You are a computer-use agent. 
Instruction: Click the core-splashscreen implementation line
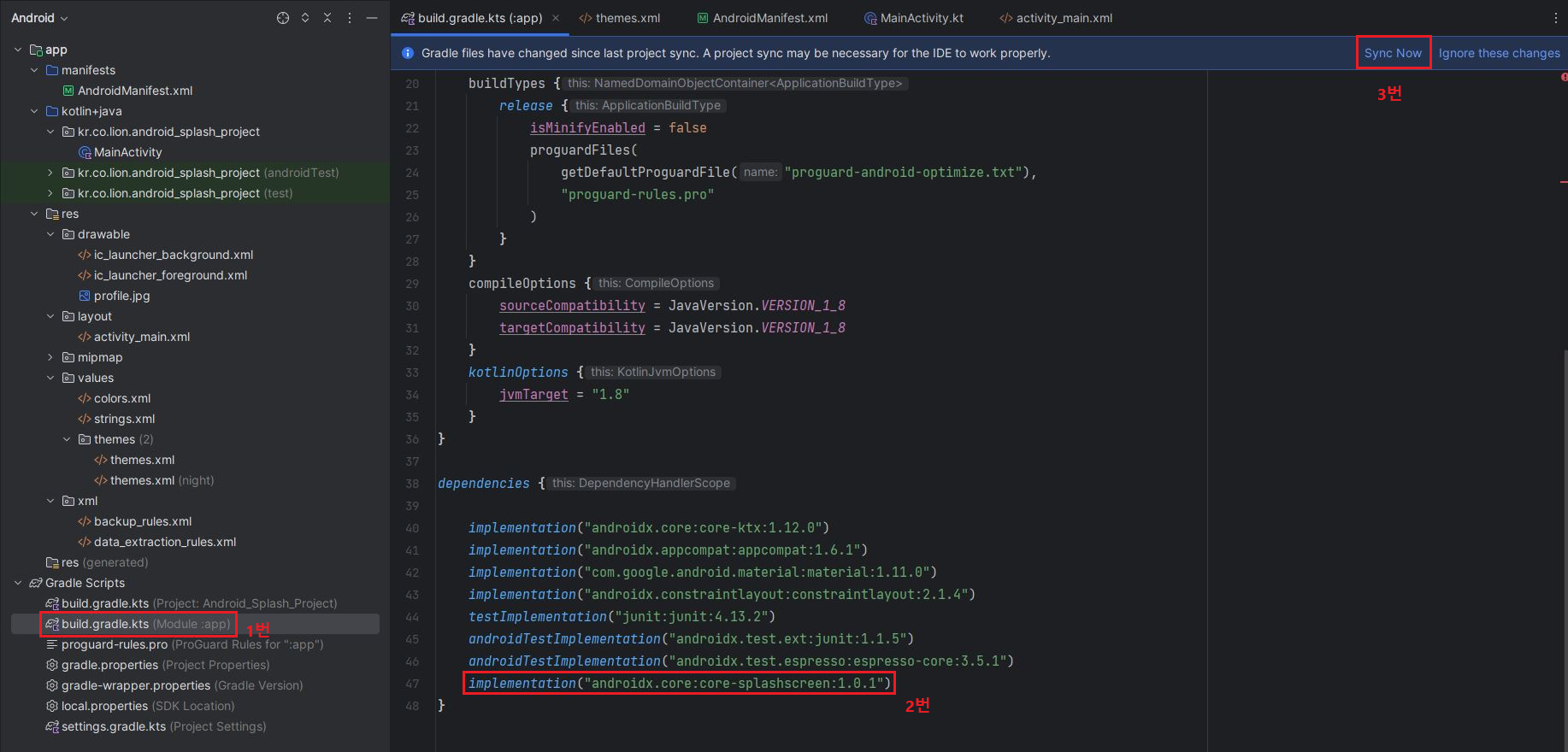680,683
